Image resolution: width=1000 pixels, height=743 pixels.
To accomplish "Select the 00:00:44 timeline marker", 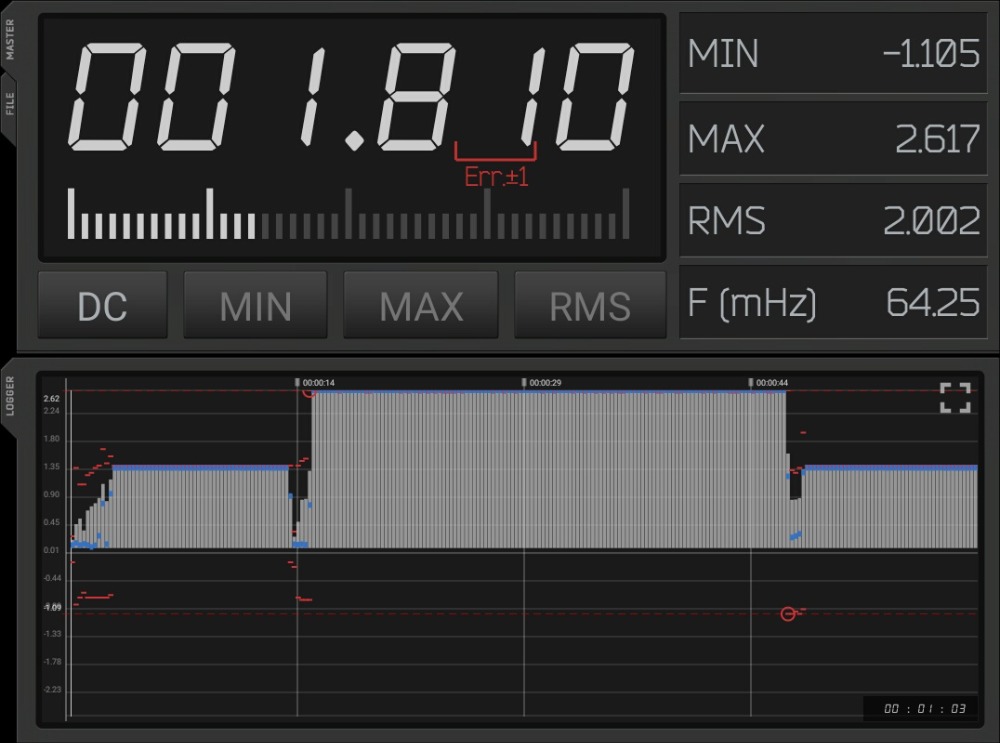I will point(768,383).
